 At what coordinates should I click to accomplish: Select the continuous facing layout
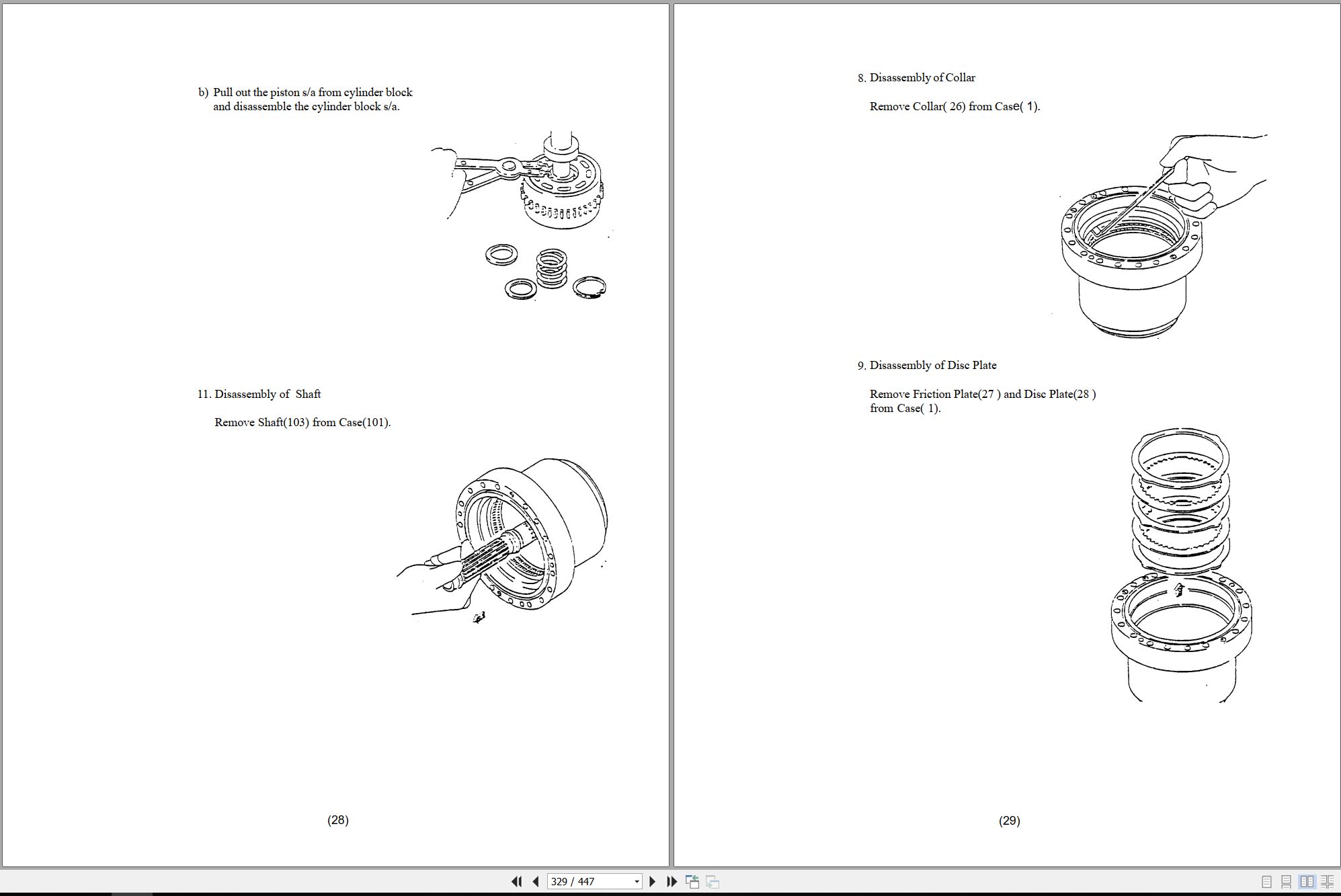point(1328,881)
